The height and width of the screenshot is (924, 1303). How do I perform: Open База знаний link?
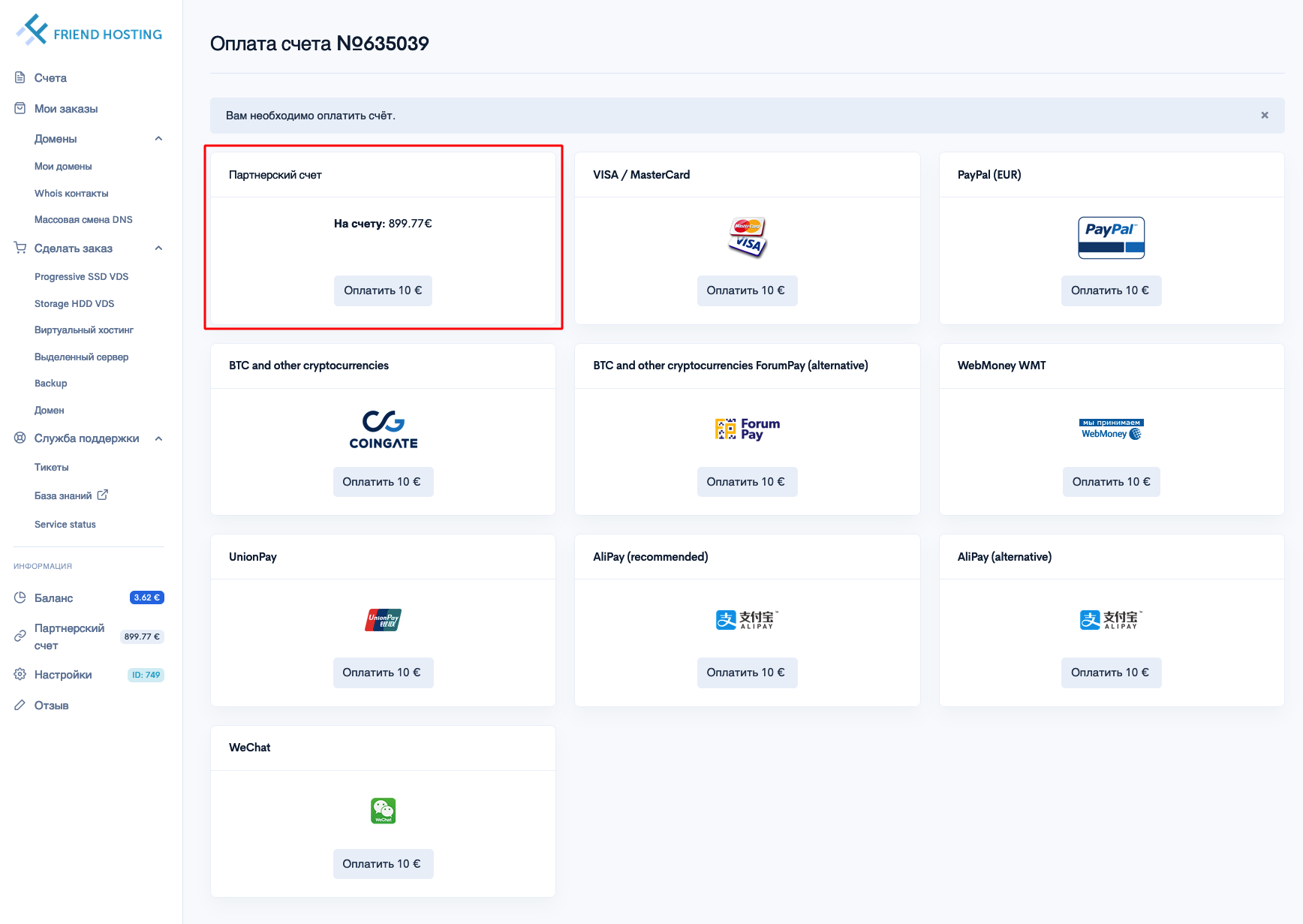(63, 495)
